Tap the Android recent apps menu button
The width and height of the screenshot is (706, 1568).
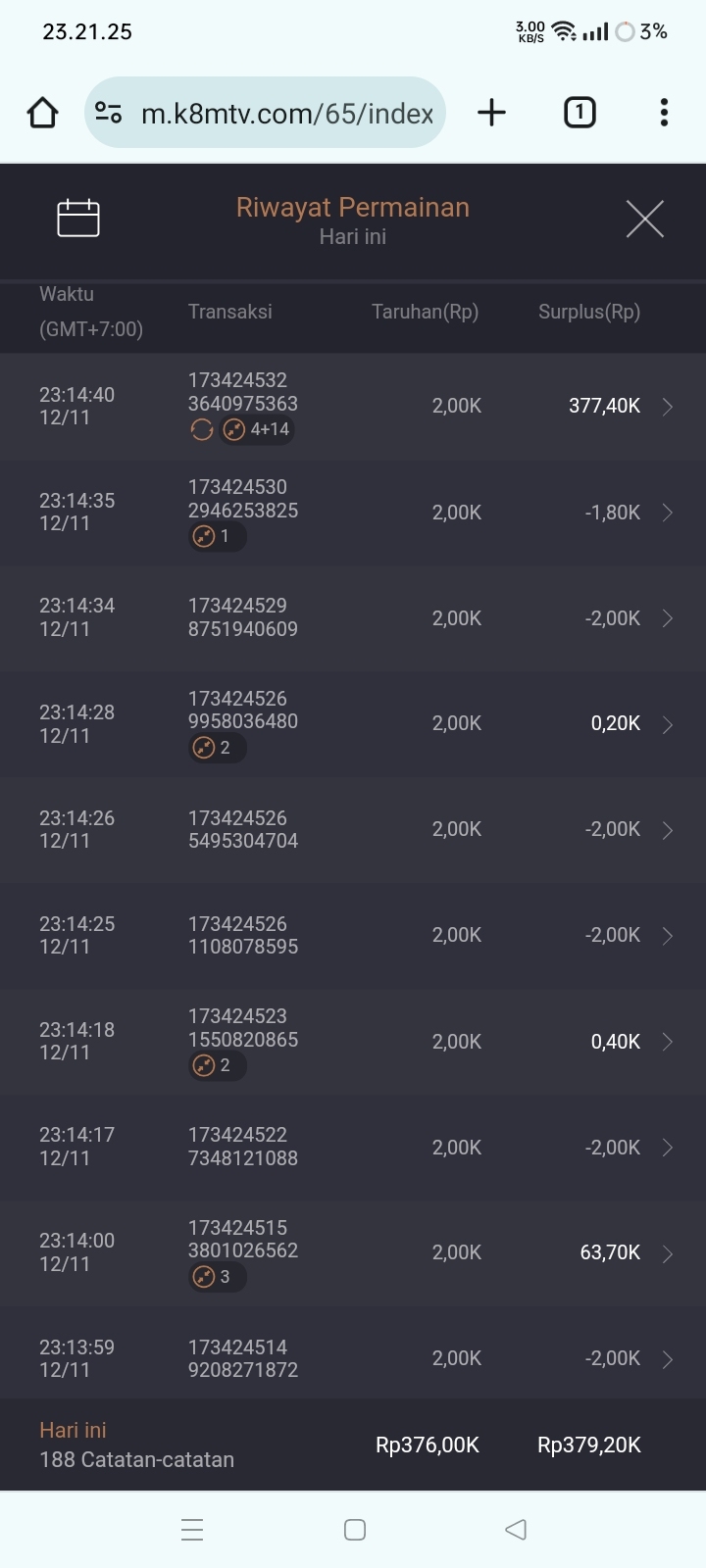click(192, 1529)
